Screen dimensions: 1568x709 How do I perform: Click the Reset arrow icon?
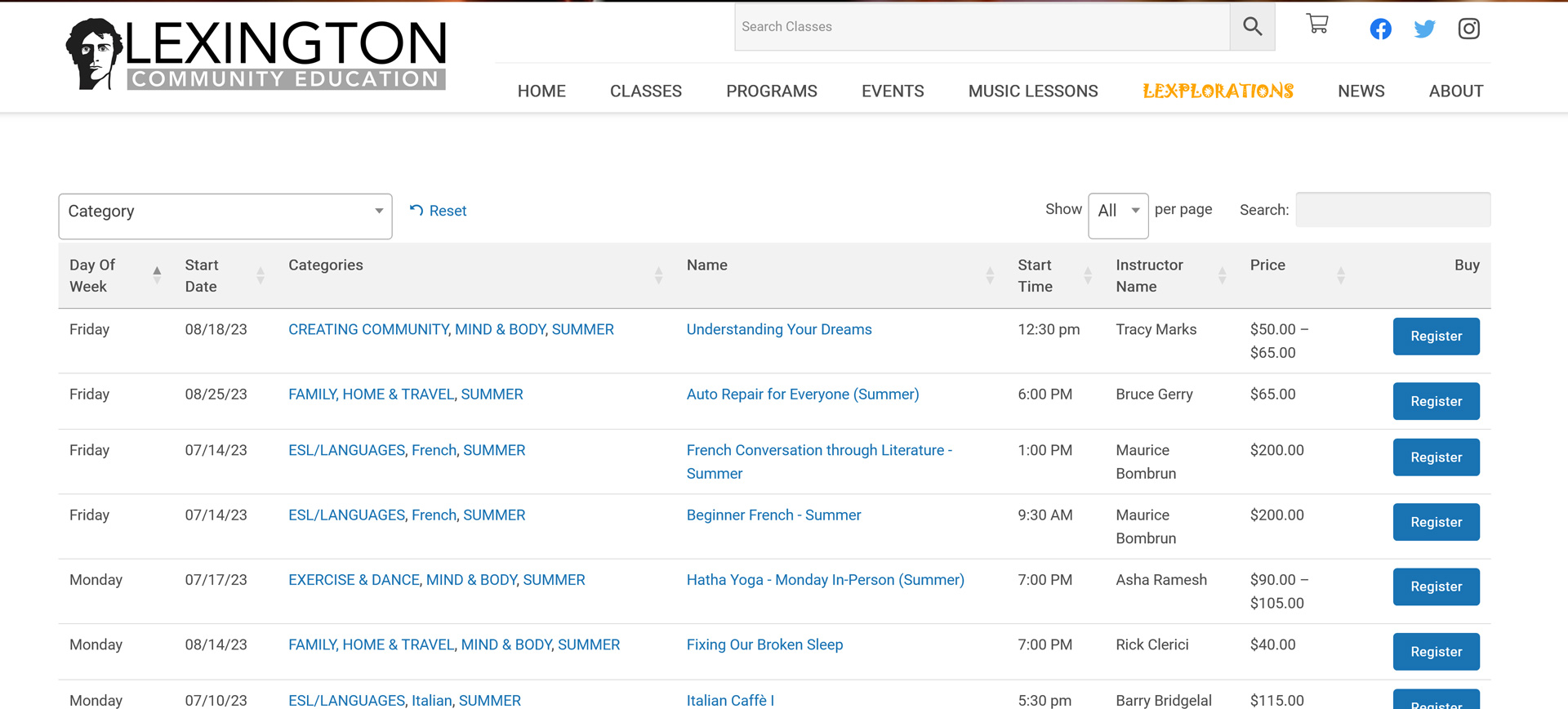point(416,211)
